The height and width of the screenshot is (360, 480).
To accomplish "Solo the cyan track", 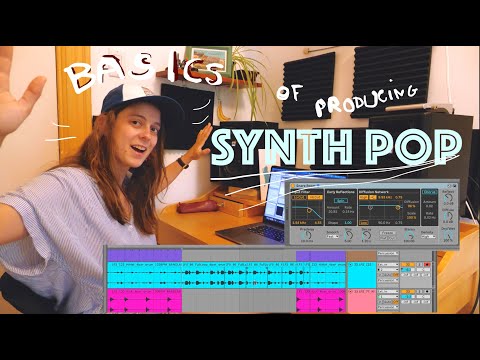I will (419, 264).
